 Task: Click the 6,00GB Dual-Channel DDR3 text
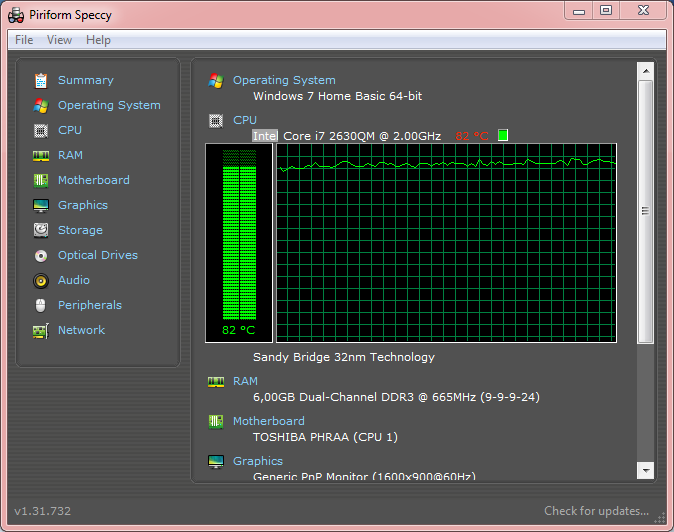pyautogui.click(x=396, y=397)
